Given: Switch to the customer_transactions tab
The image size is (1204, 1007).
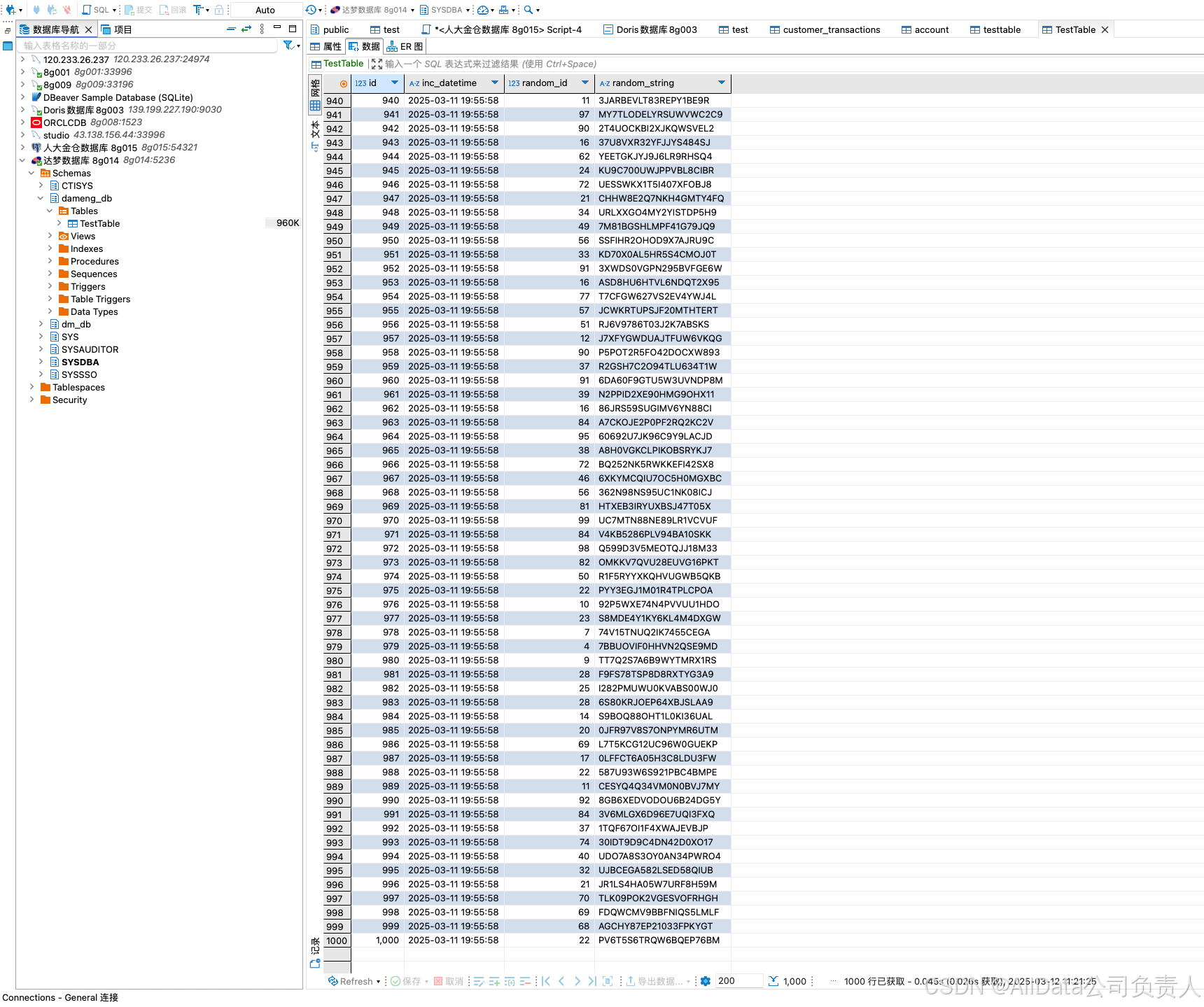Looking at the screenshot, I should point(825,29).
